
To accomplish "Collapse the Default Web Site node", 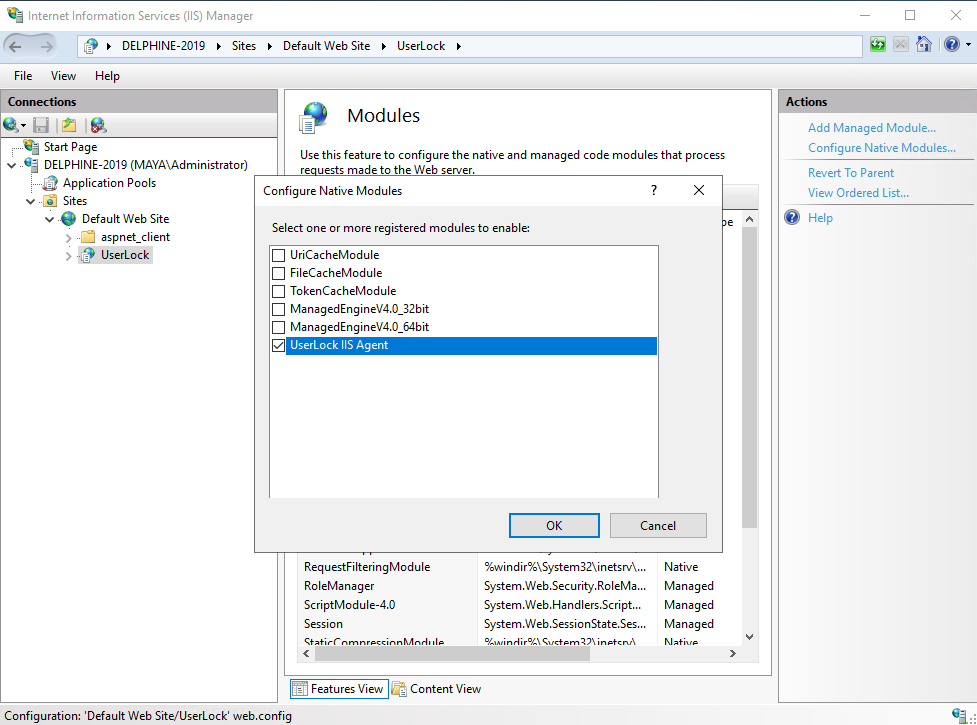I will (49, 219).
